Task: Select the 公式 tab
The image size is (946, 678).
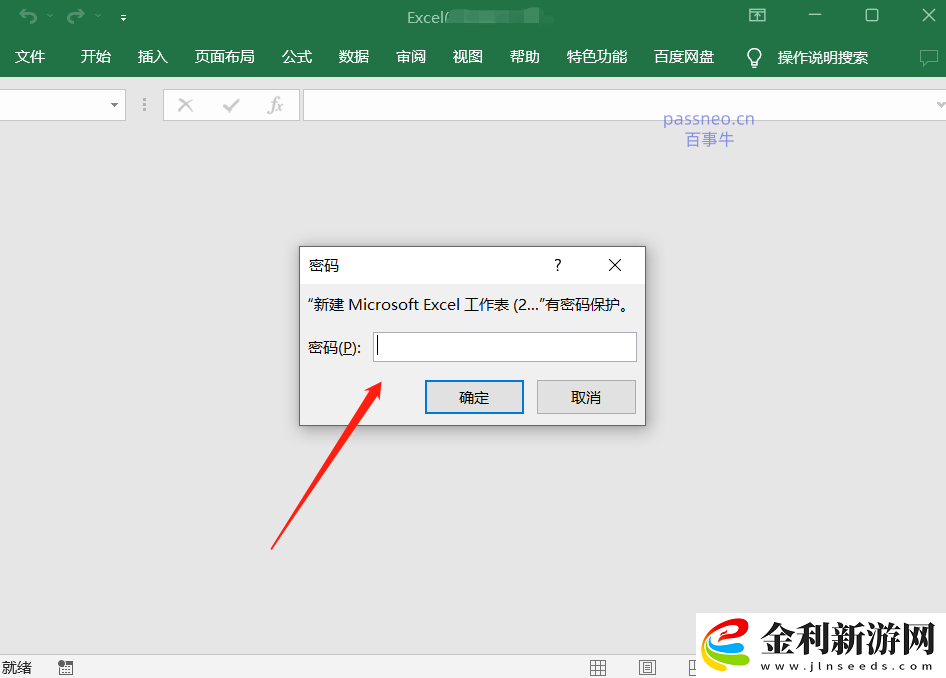Action: (297, 57)
